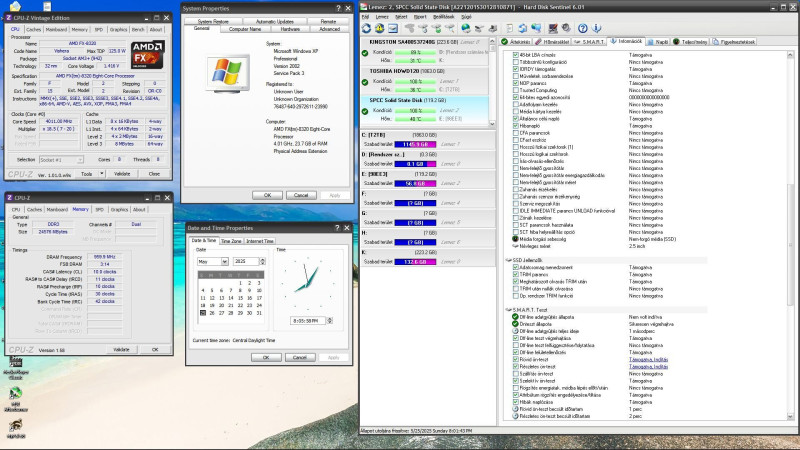The image size is (800, 450).
Task: Click the time input field showing 8:05:58 PM
Action: (x=308, y=320)
